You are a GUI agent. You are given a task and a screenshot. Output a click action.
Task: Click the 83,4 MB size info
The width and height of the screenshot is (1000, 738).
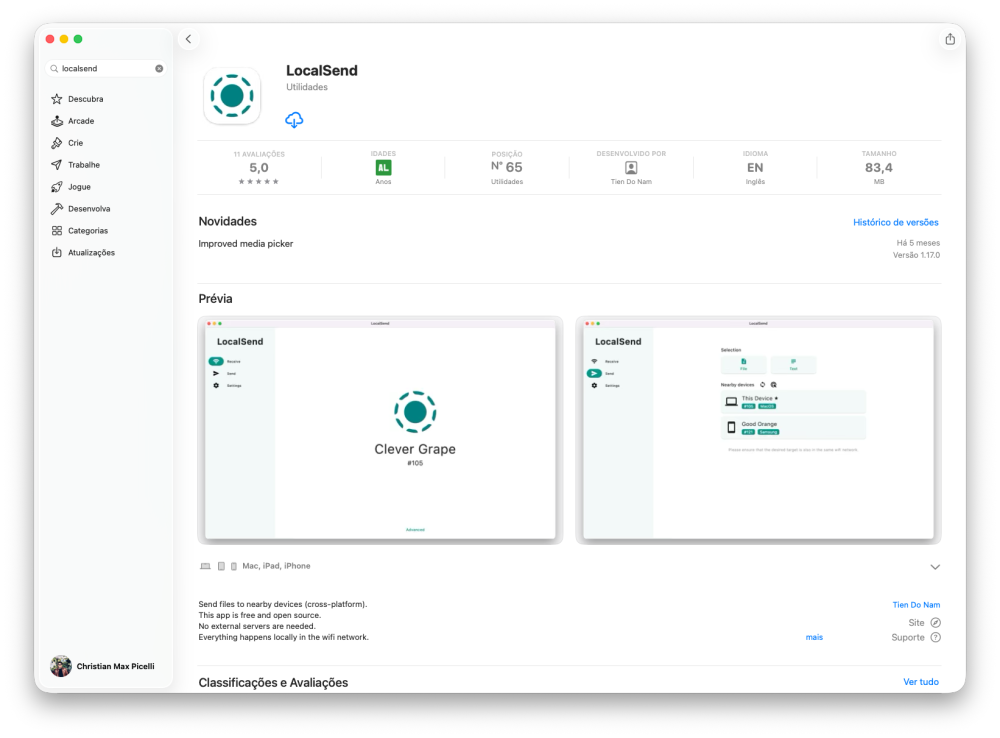pyautogui.click(x=879, y=169)
